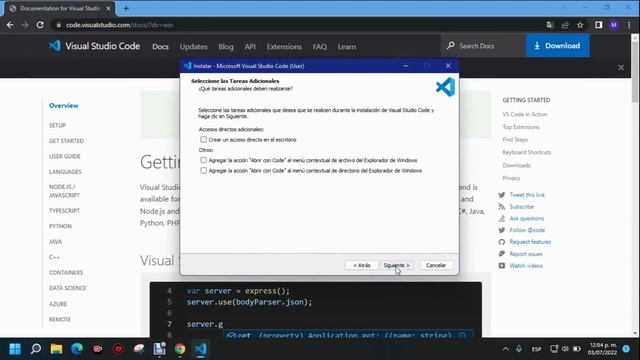Image resolution: width=640 pixels, height=360 pixels.
Task: Open Chrome three-dot menu
Action: pyautogui.click(x=629, y=25)
